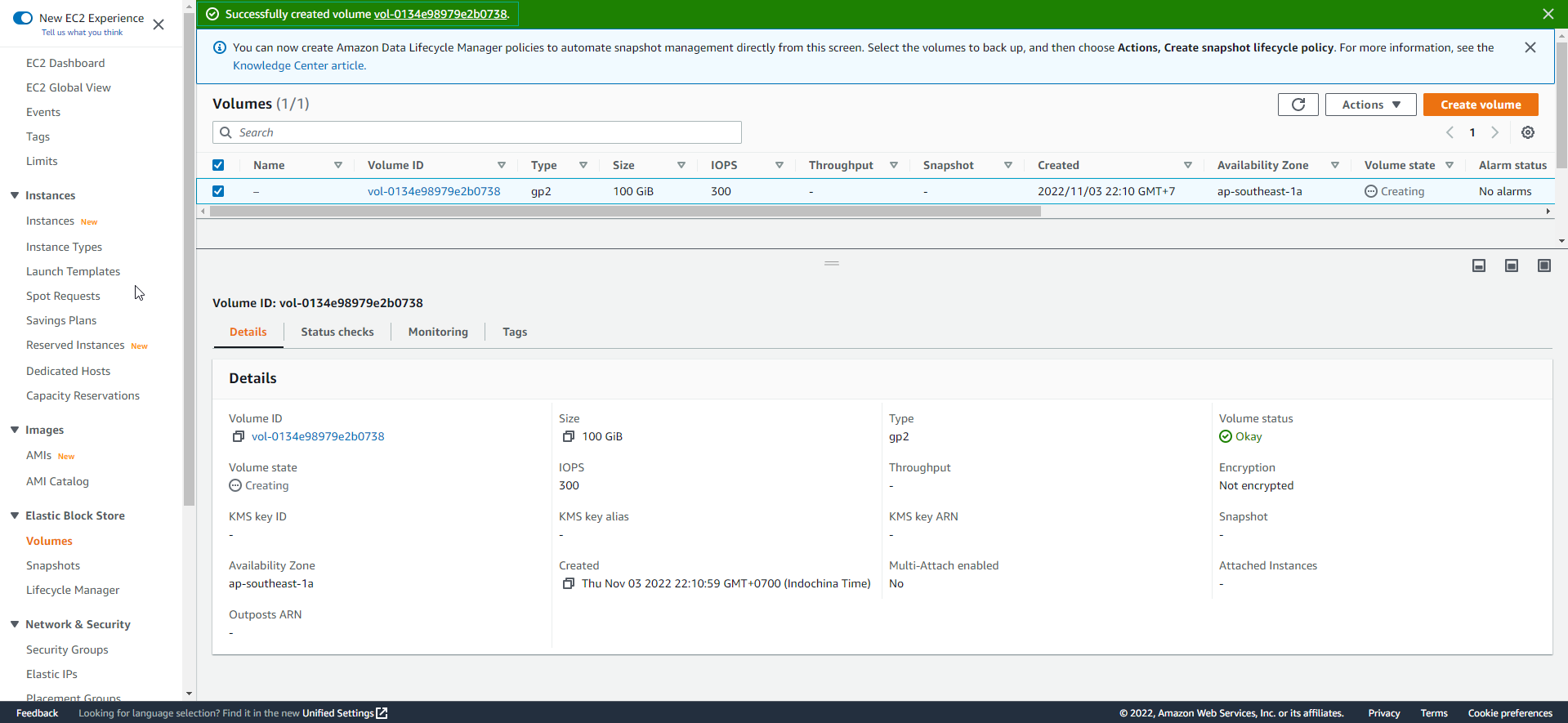The height and width of the screenshot is (723, 1568).
Task: Sort table by Size column
Action: 681,165
